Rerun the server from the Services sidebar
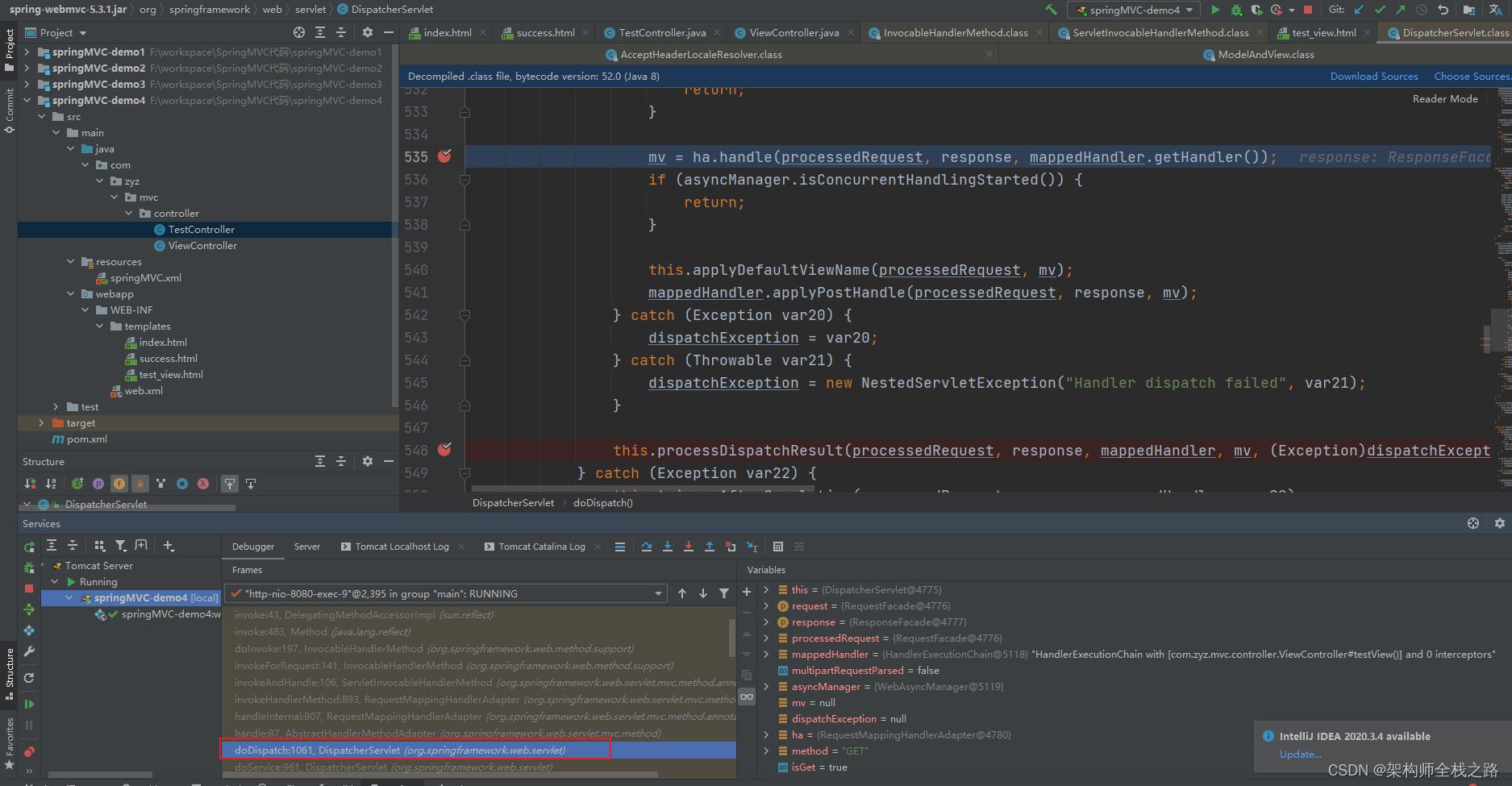The image size is (1512, 786). tap(29, 547)
